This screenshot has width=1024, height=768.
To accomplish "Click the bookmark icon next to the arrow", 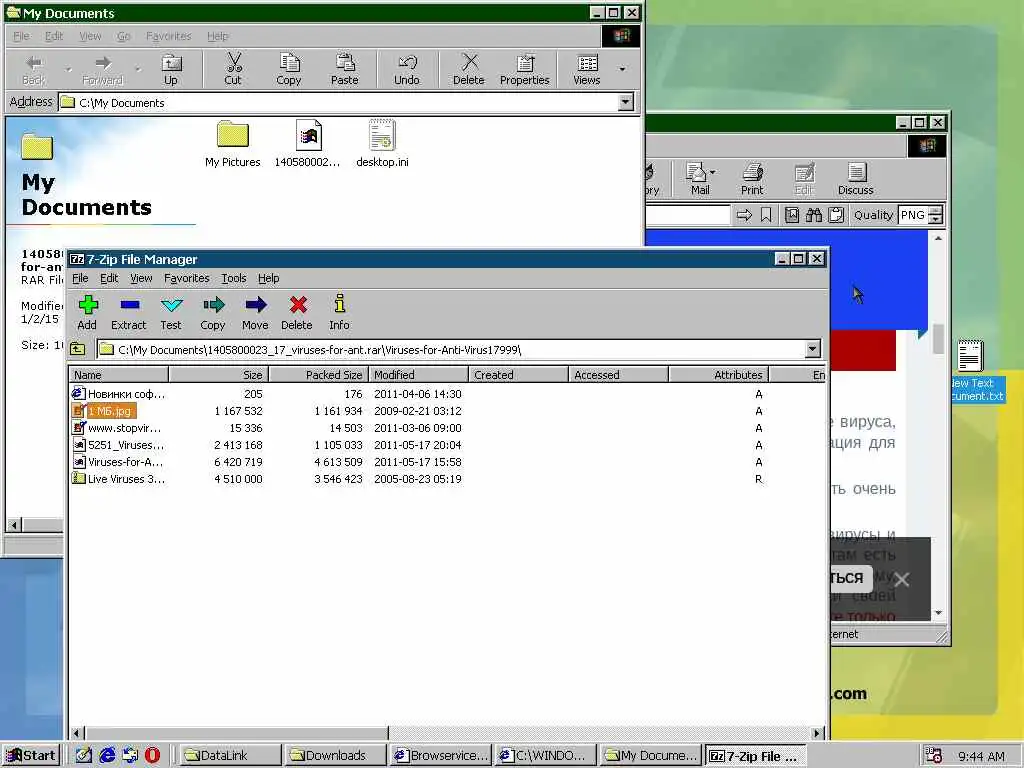I will click(x=767, y=215).
